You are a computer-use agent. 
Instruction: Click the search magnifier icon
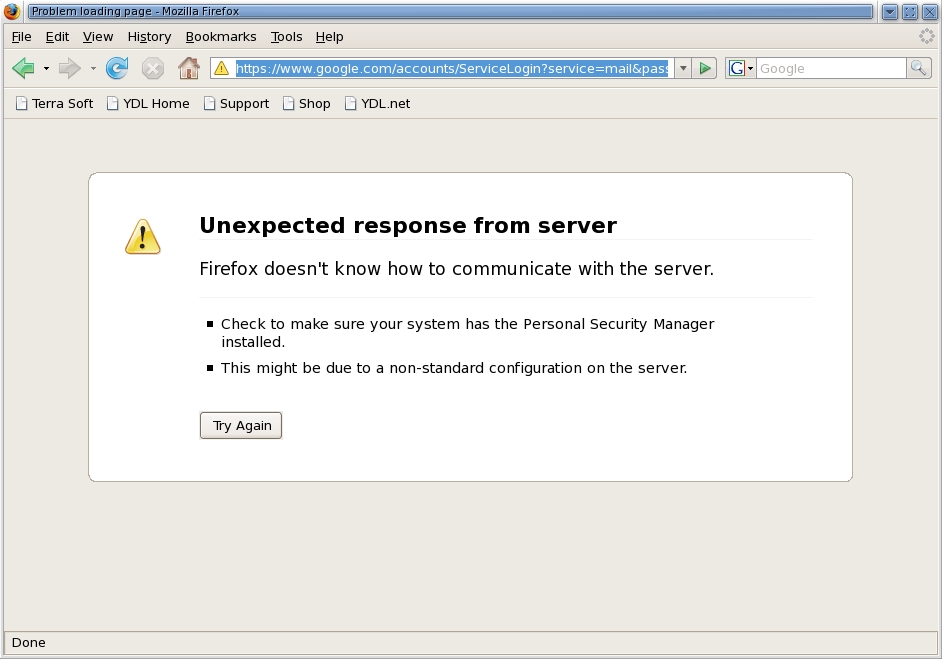pyautogui.click(x=918, y=68)
